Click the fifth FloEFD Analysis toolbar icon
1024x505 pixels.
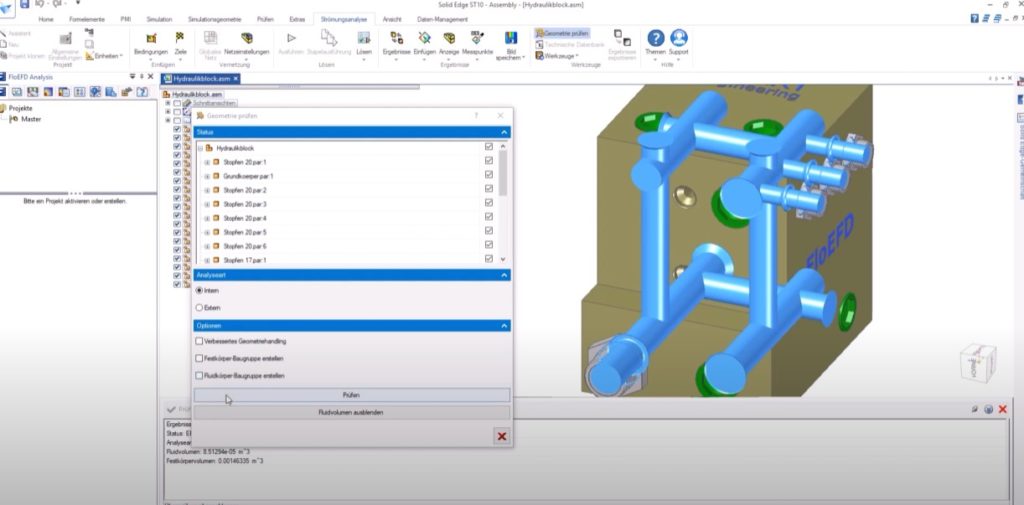point(64,92)
